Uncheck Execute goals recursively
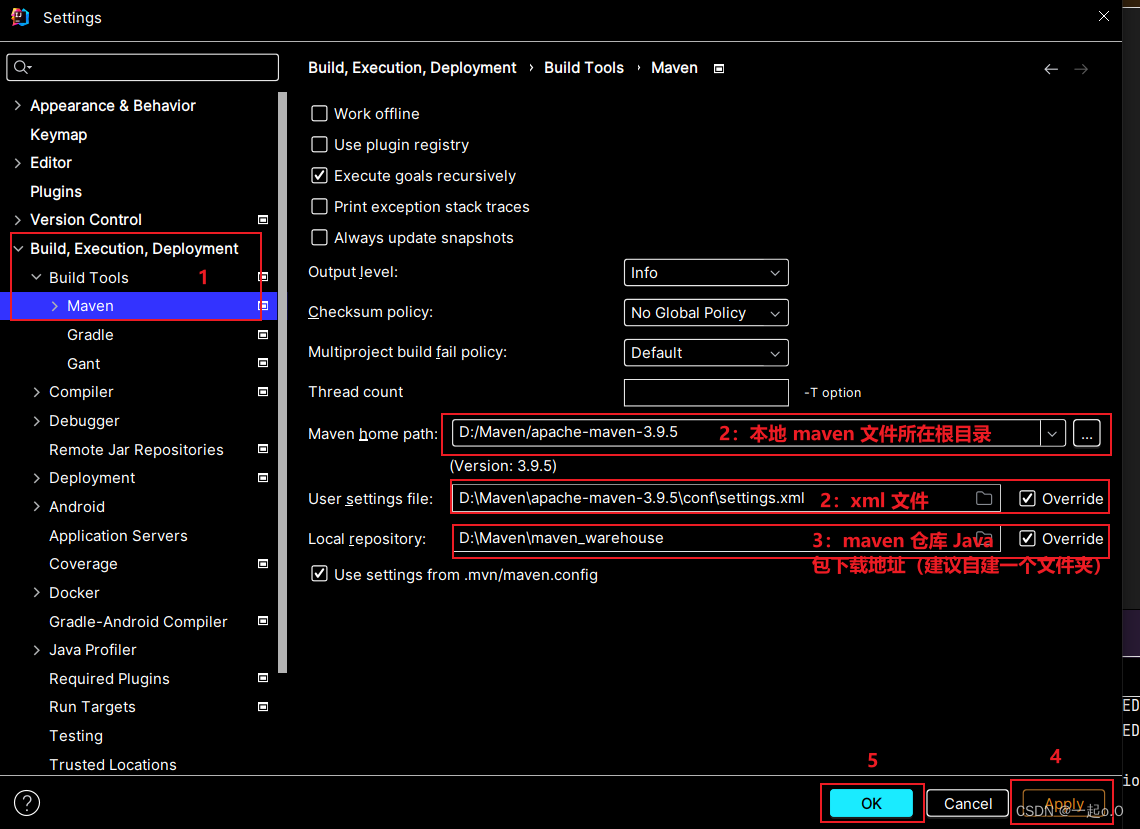Screen dimensions: 1140x829 tap(319, 175)
